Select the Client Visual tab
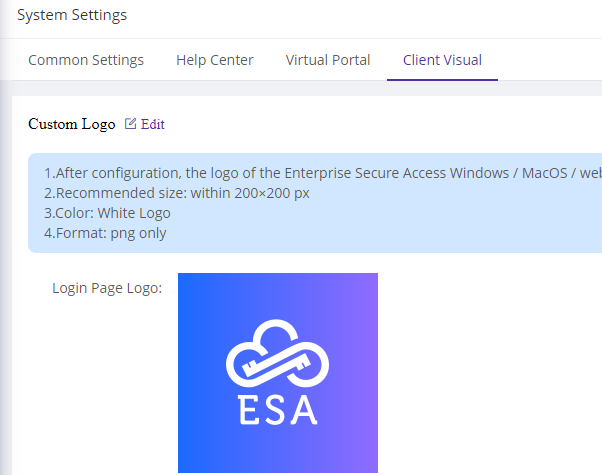602x475 pixels. pos(442,60)
